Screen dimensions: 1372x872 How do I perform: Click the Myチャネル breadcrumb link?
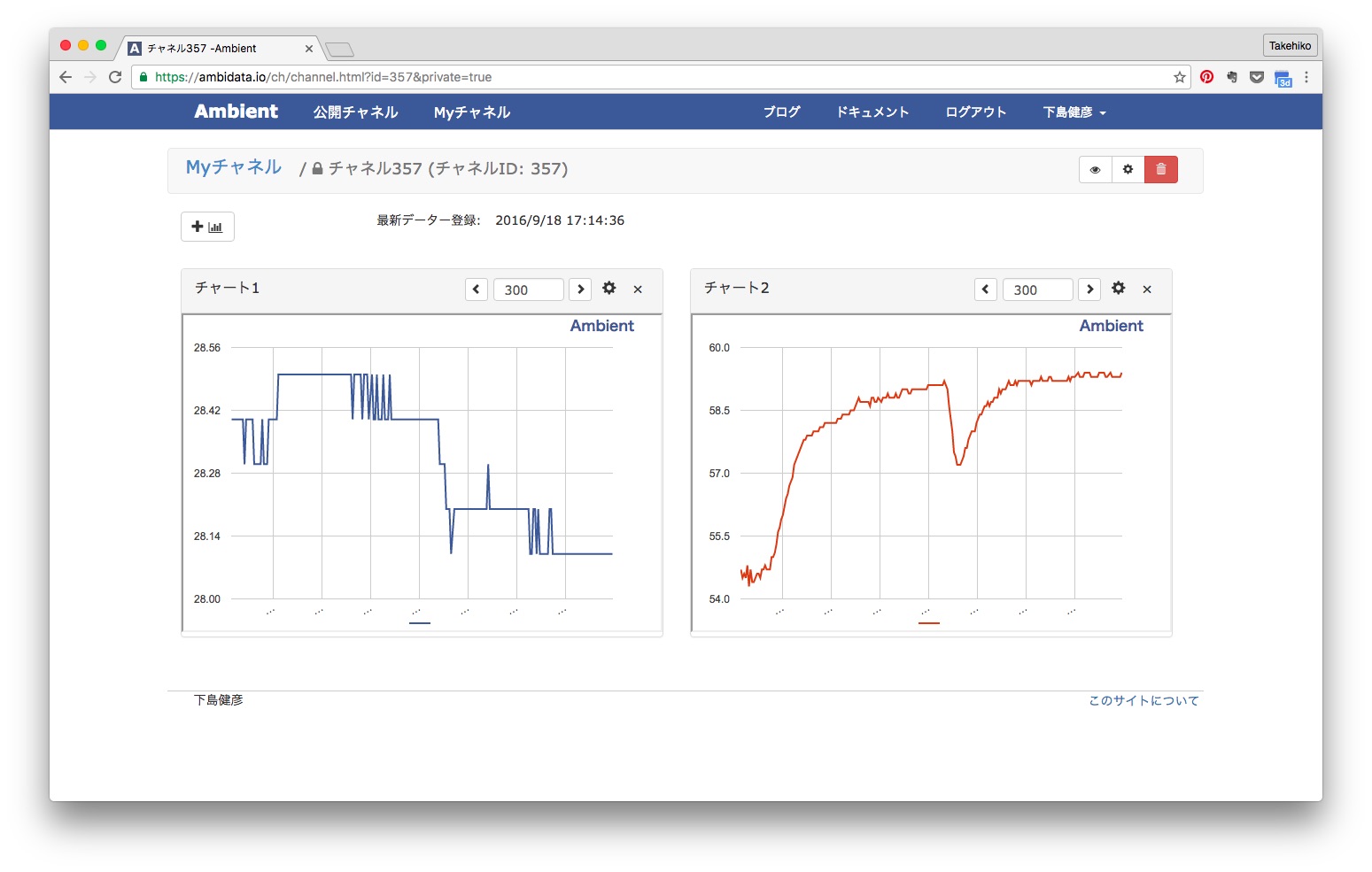tap(234, 167)
